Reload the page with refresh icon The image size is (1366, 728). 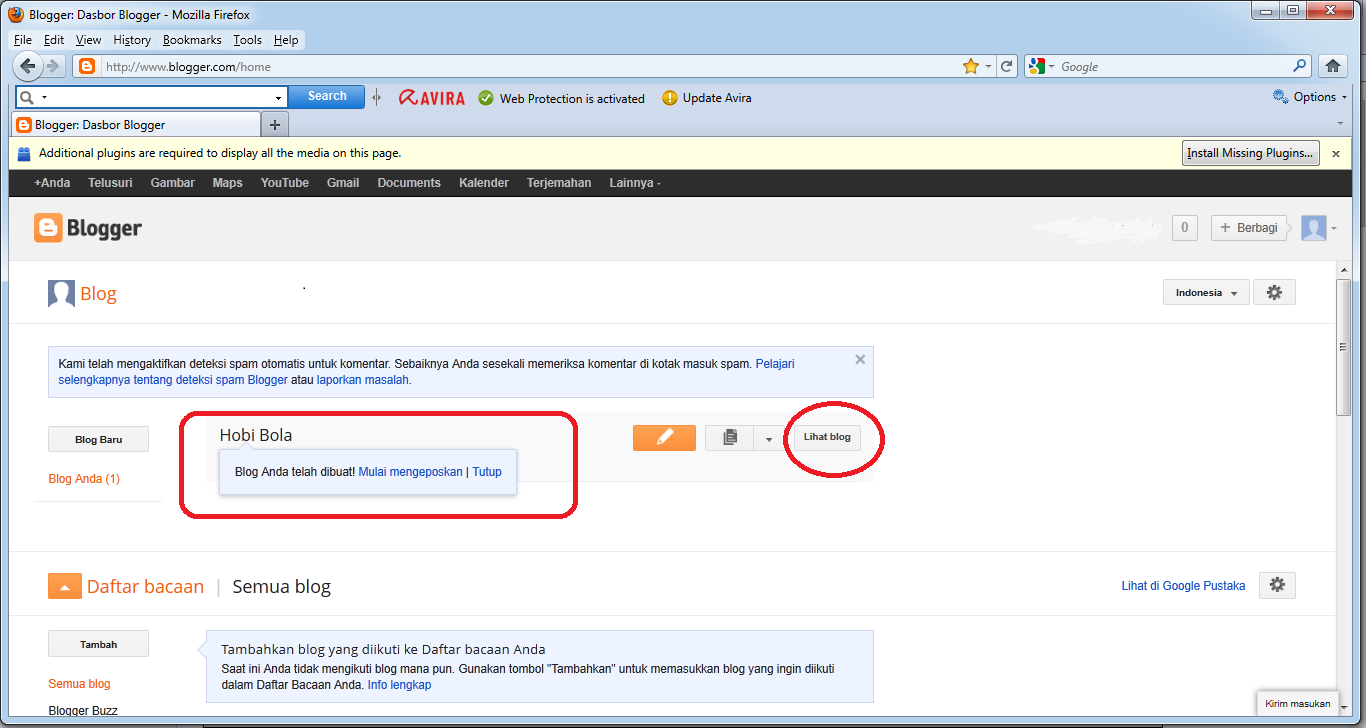[1007, 67]
